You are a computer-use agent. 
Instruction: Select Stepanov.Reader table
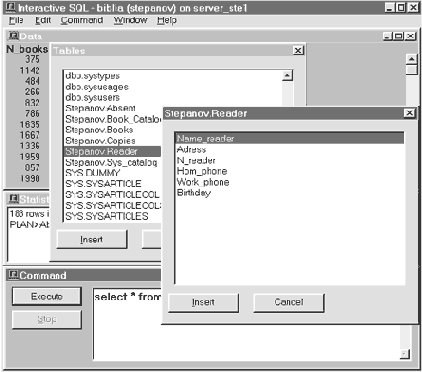(x=112, y=151)
